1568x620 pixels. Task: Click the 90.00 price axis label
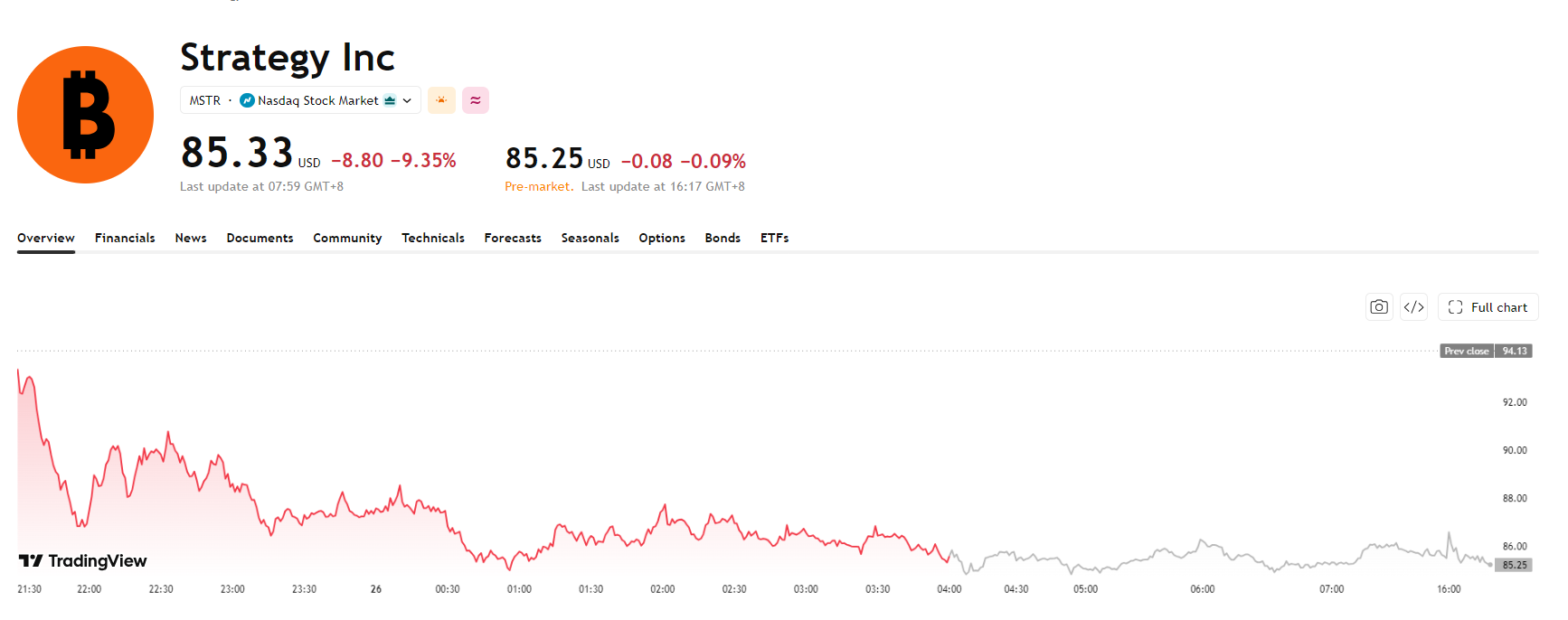(x=1515, y=450)
